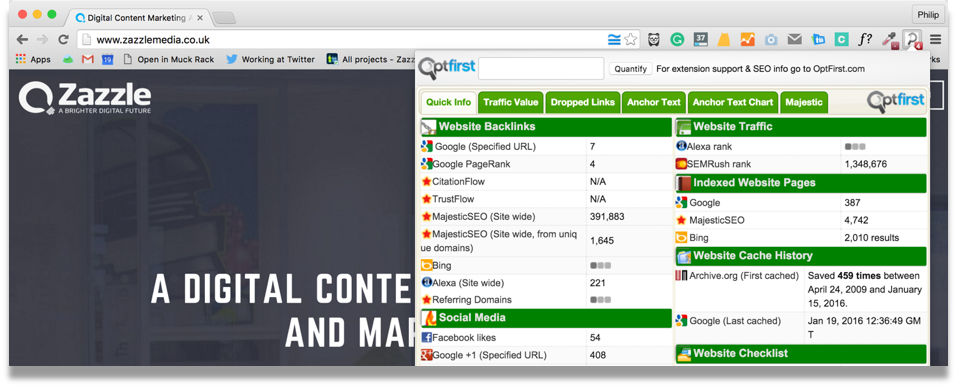Open a new browser tab
Viewport: 957px width, 387px height.
pyautogui.click(x=224, y=18)
